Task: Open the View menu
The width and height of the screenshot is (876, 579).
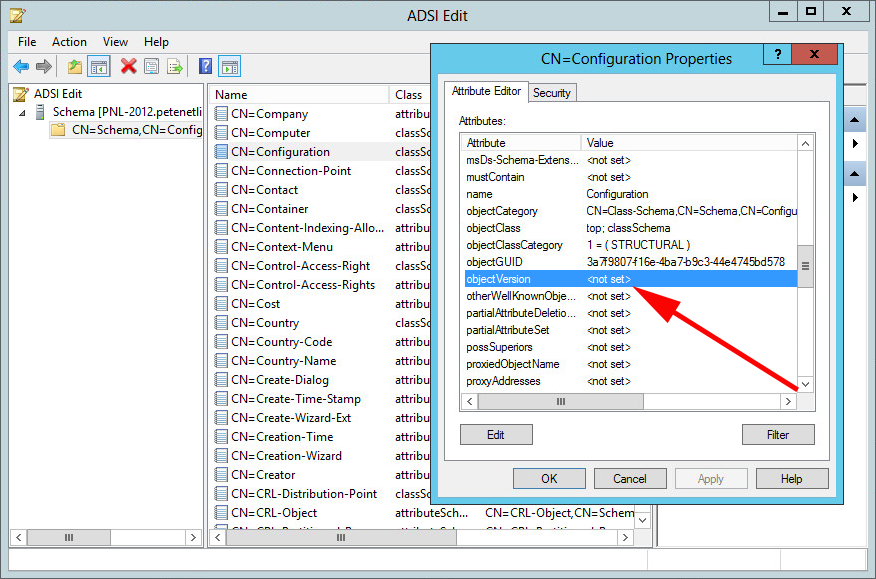Action: click(x=114, y=42)
